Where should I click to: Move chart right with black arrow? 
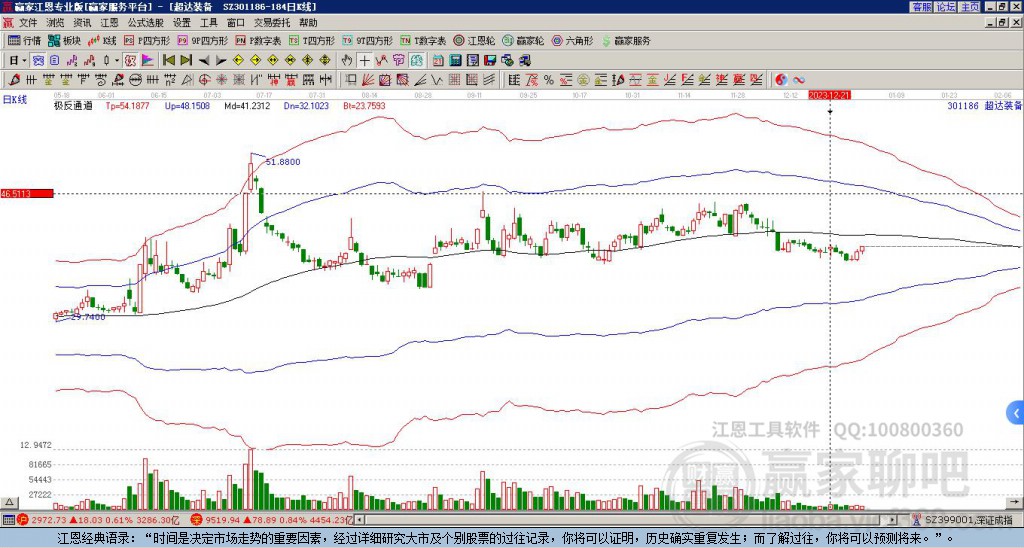(x=221, y=61)
